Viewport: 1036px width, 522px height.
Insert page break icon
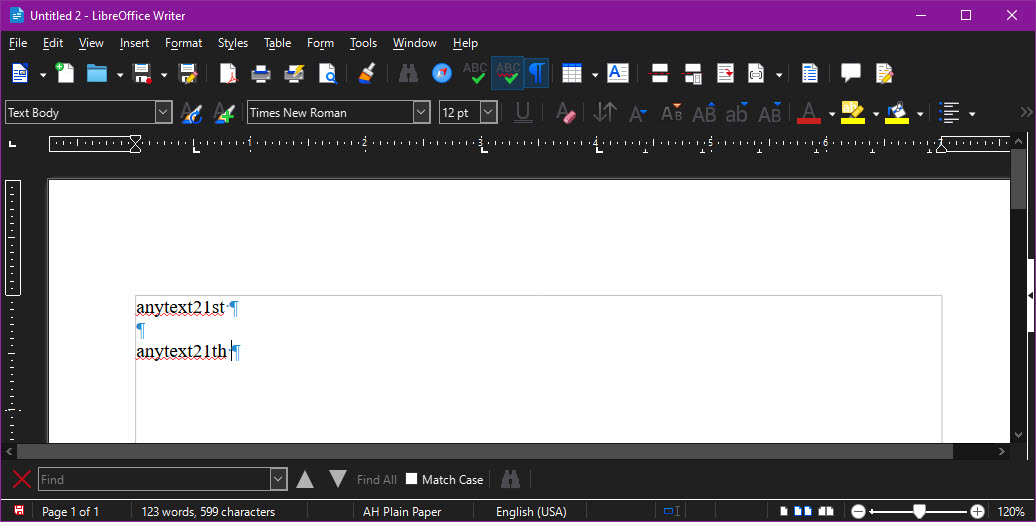coord(660,73)
